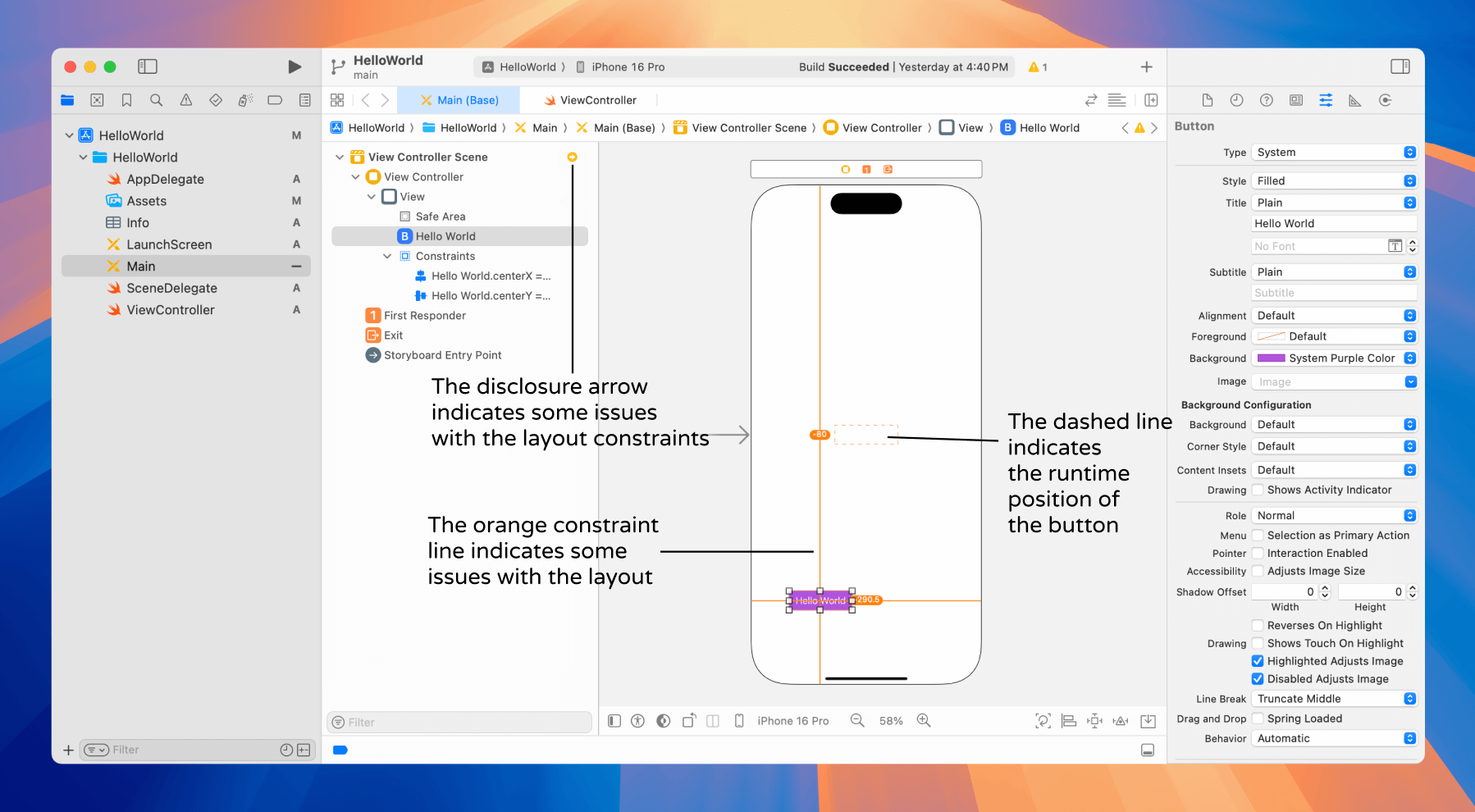
Task: Select the iPhone 16 Pro run destination
Action: (x=620, y=66)
